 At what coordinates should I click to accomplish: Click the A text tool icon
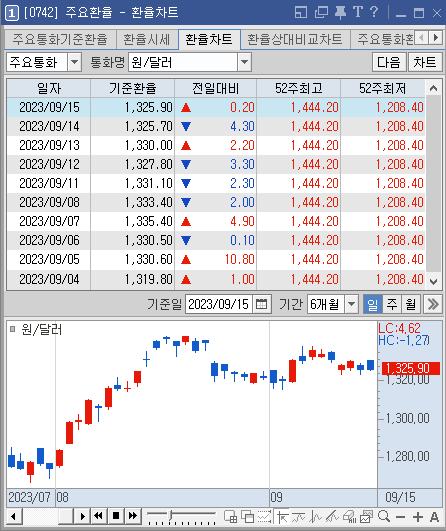(x=434, y=517)
